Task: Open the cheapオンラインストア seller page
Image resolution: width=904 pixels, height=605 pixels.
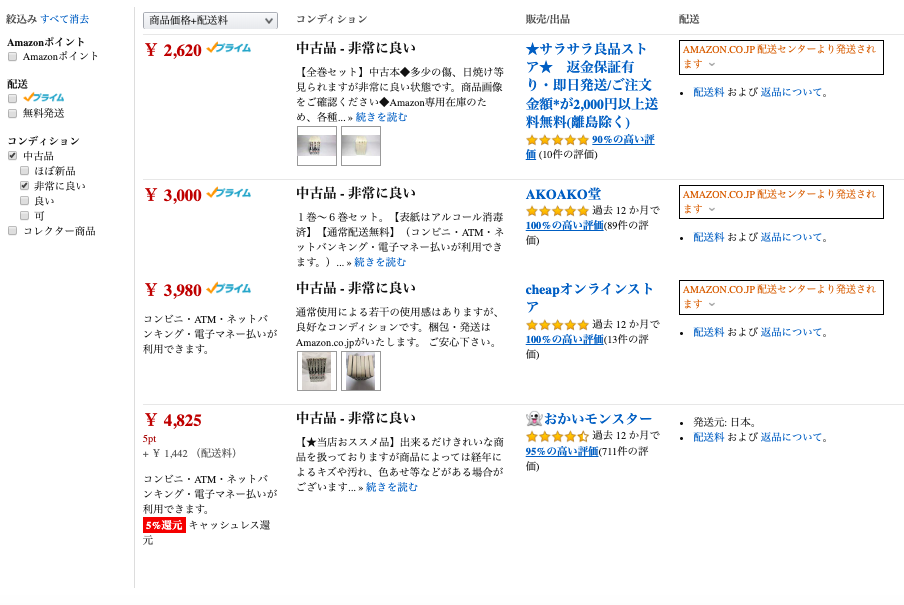Action: [x=588, y=297]
